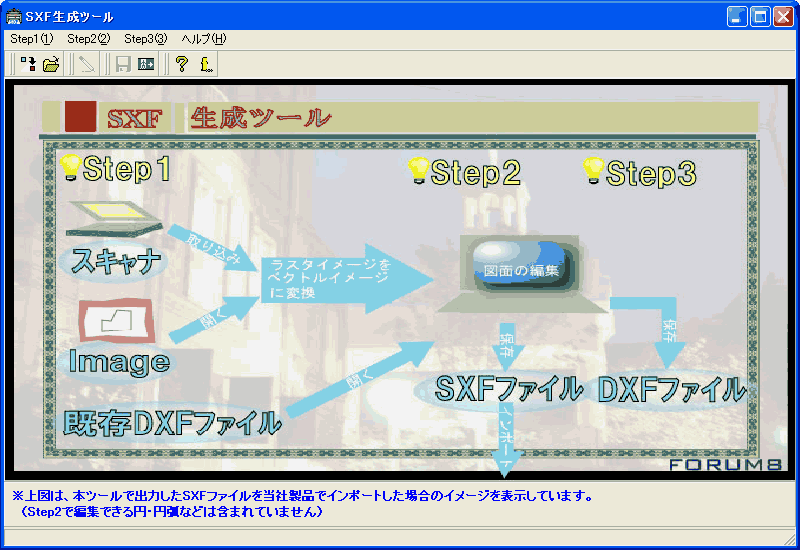
Task: Click the Step2 light bulb icon
Action: click(x=418, y=170)
